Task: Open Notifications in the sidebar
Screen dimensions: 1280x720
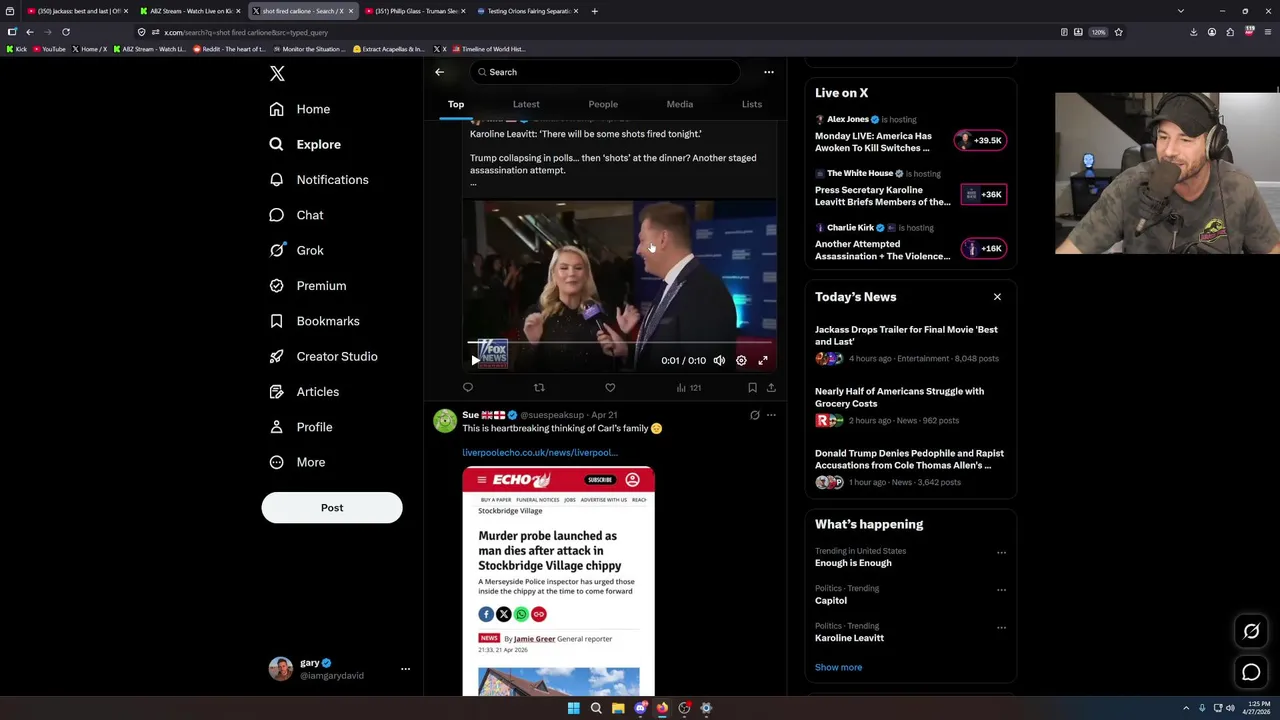Action: (x=318, y=180)
